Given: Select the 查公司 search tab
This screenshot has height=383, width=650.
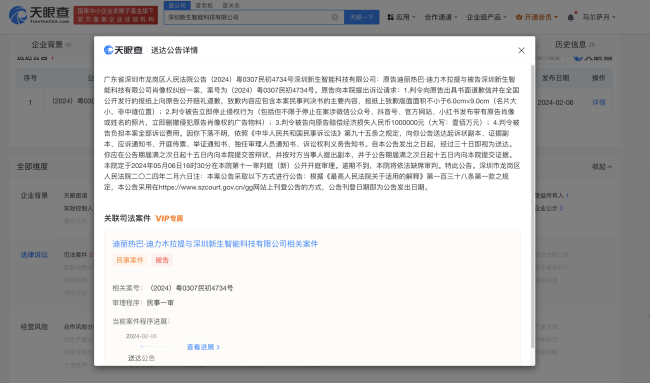Looking at the screenshot, I should pyautogui.click(x=177, y=5).
